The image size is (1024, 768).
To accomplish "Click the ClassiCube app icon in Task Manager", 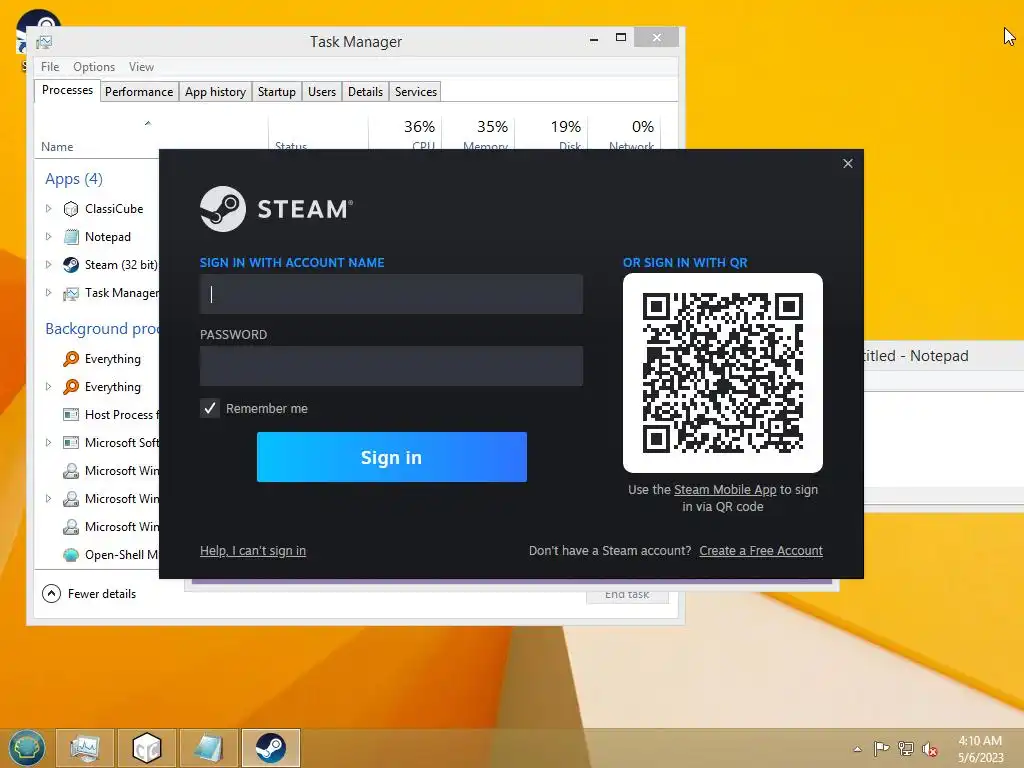I will (71, 209).
